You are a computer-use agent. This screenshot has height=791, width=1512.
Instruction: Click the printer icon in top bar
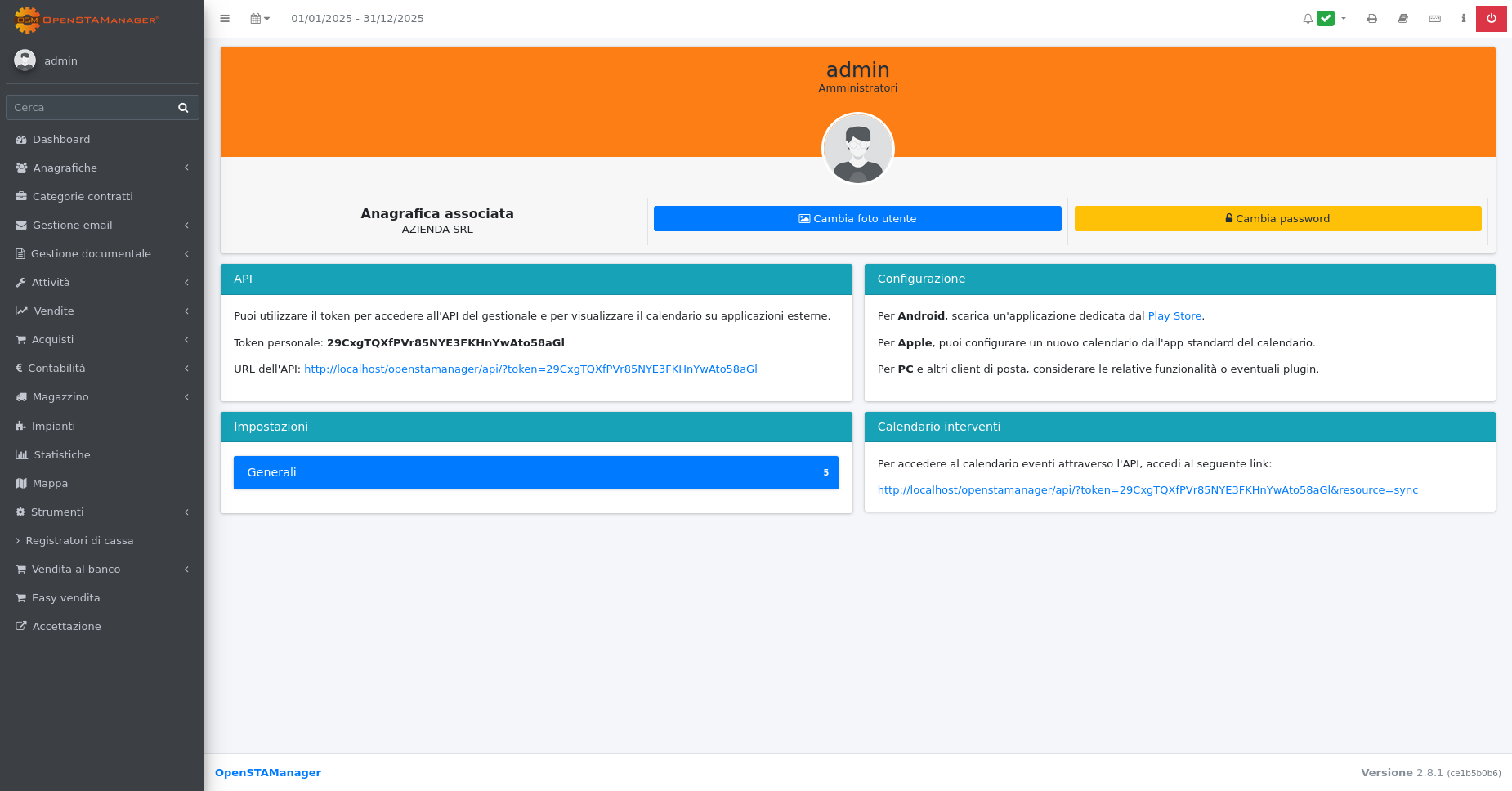coord(1371,18)
